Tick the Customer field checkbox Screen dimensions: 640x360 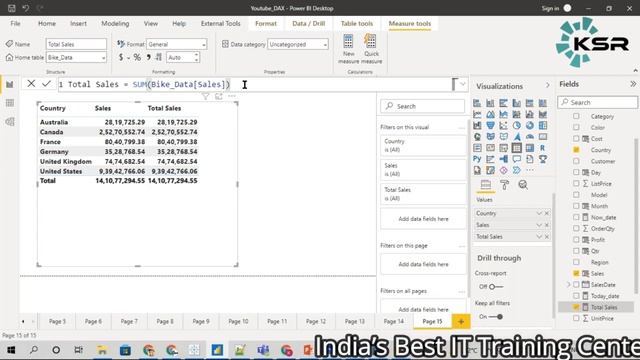click(x=576, y=161)
